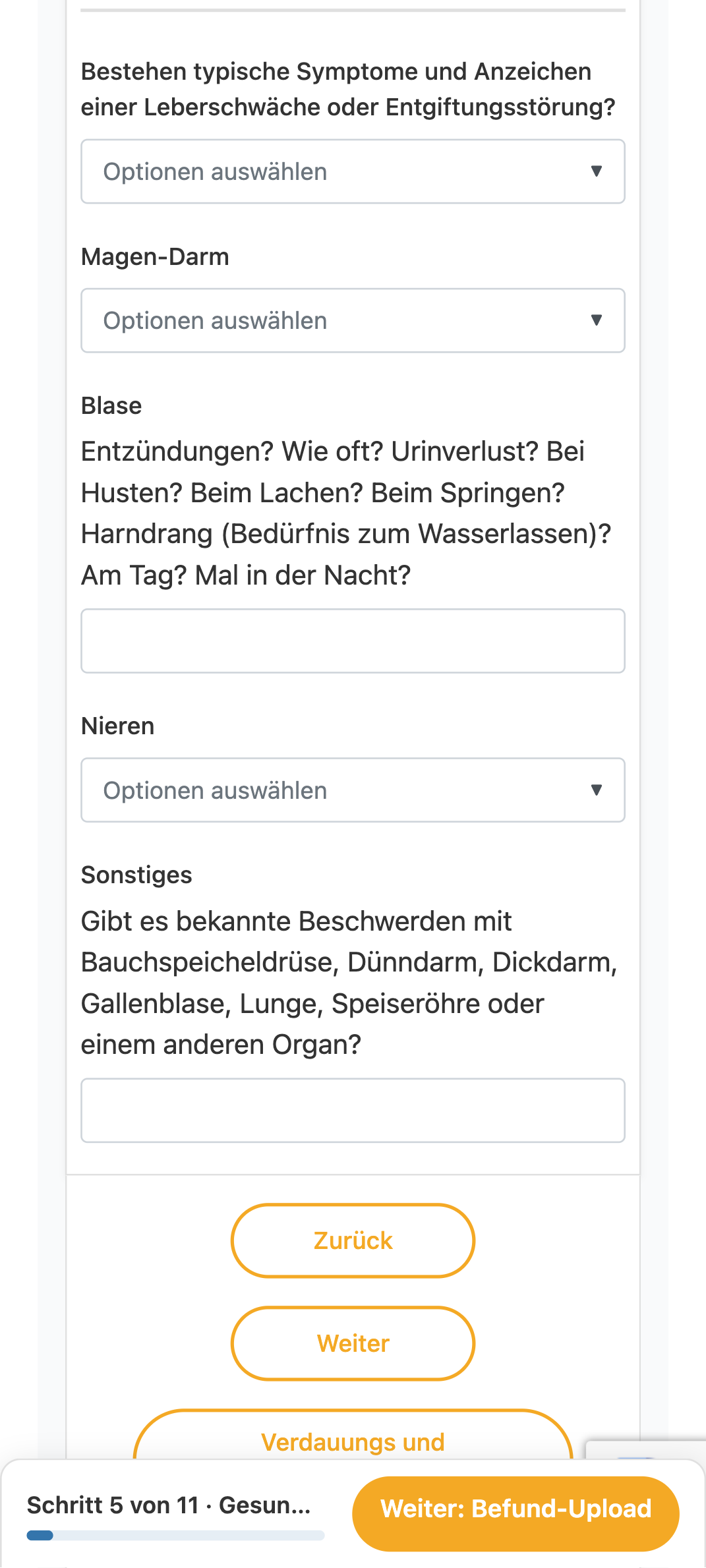Click the Magen-Darm field label
The width and height of the screenshot is (706, 1568).
coord(155,257)
